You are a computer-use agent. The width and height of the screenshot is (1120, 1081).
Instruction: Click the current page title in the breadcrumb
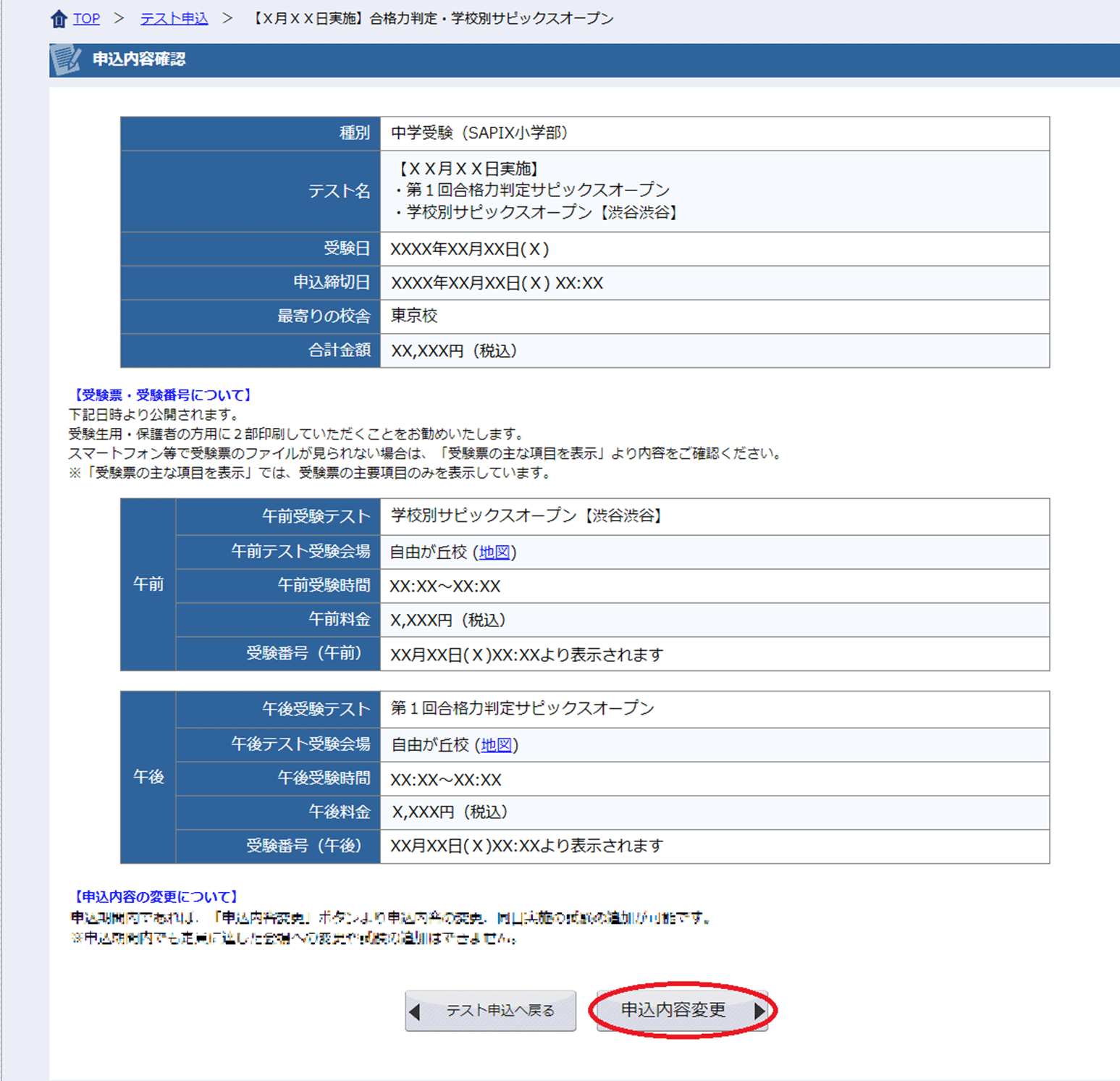pyautogui.click(x=432, y=19)
